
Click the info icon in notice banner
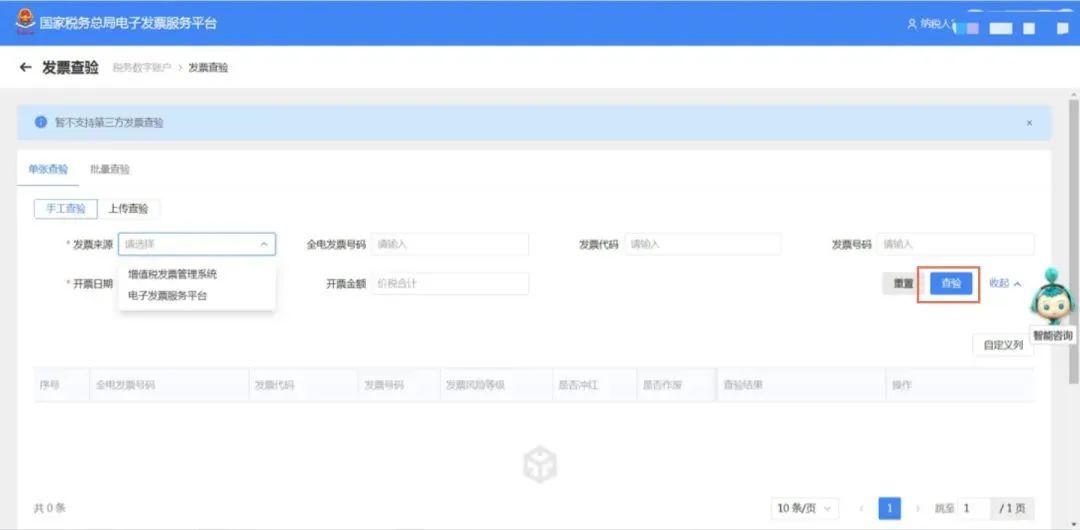click(41, 122)
